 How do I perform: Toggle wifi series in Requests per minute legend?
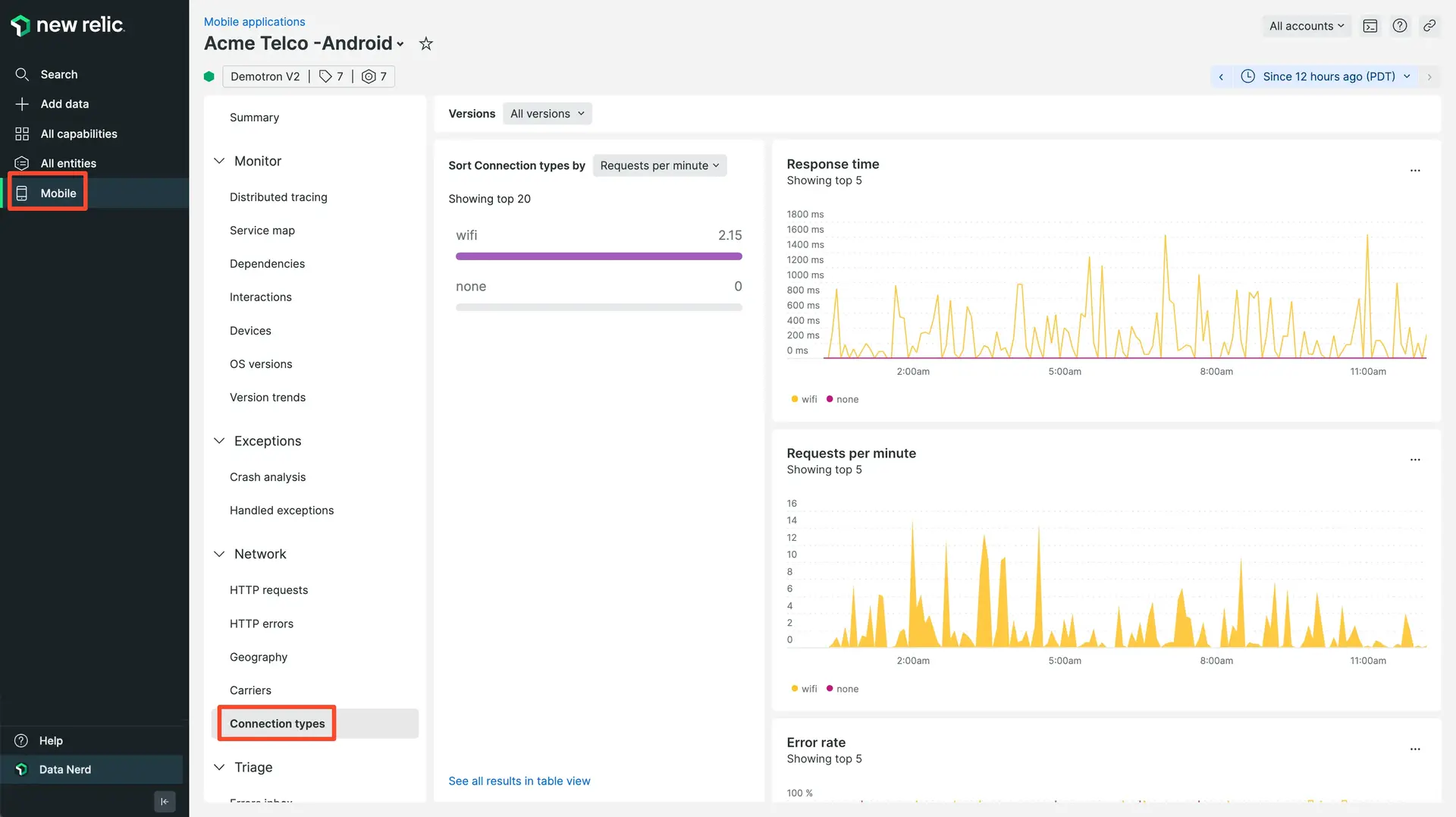[804, 689]
